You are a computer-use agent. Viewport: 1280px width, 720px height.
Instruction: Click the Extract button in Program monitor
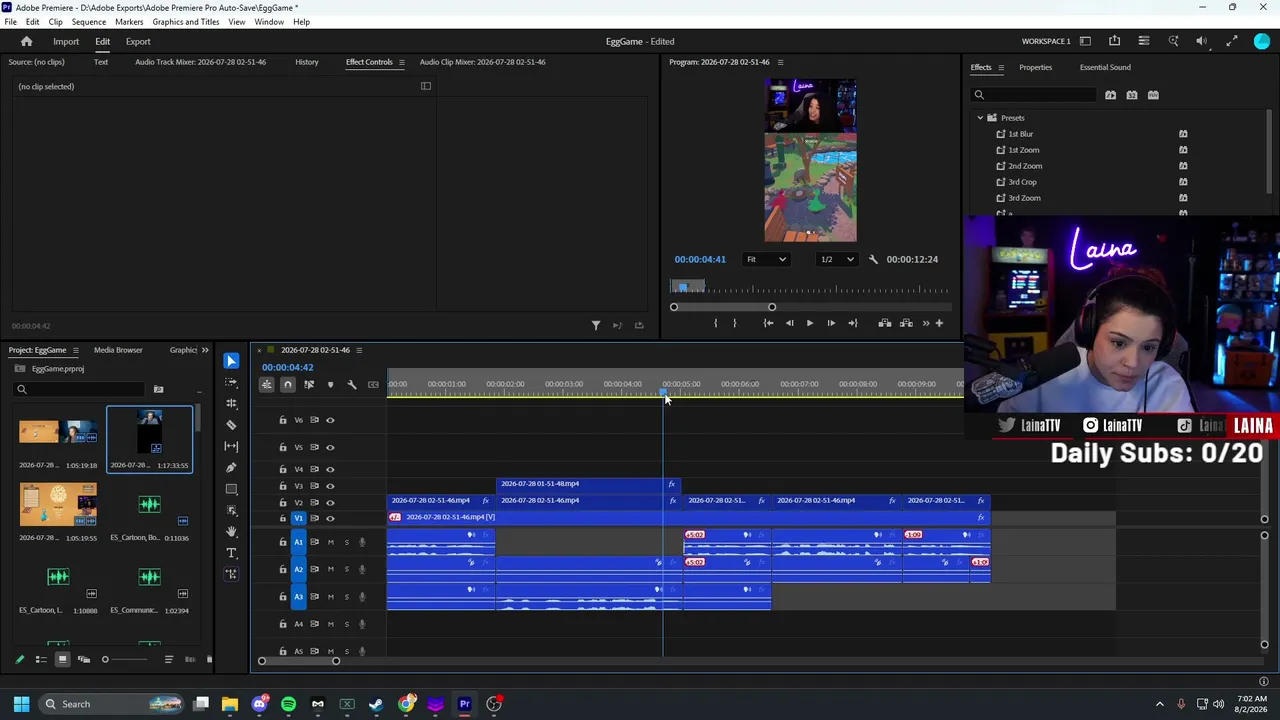(906, 323)
